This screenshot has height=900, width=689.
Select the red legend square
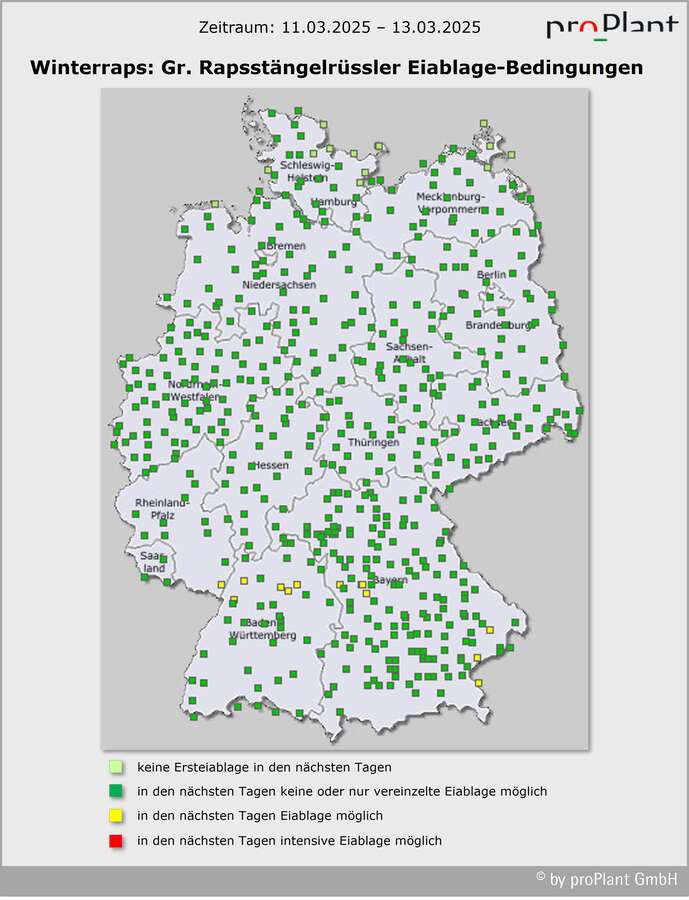point(117,841)
